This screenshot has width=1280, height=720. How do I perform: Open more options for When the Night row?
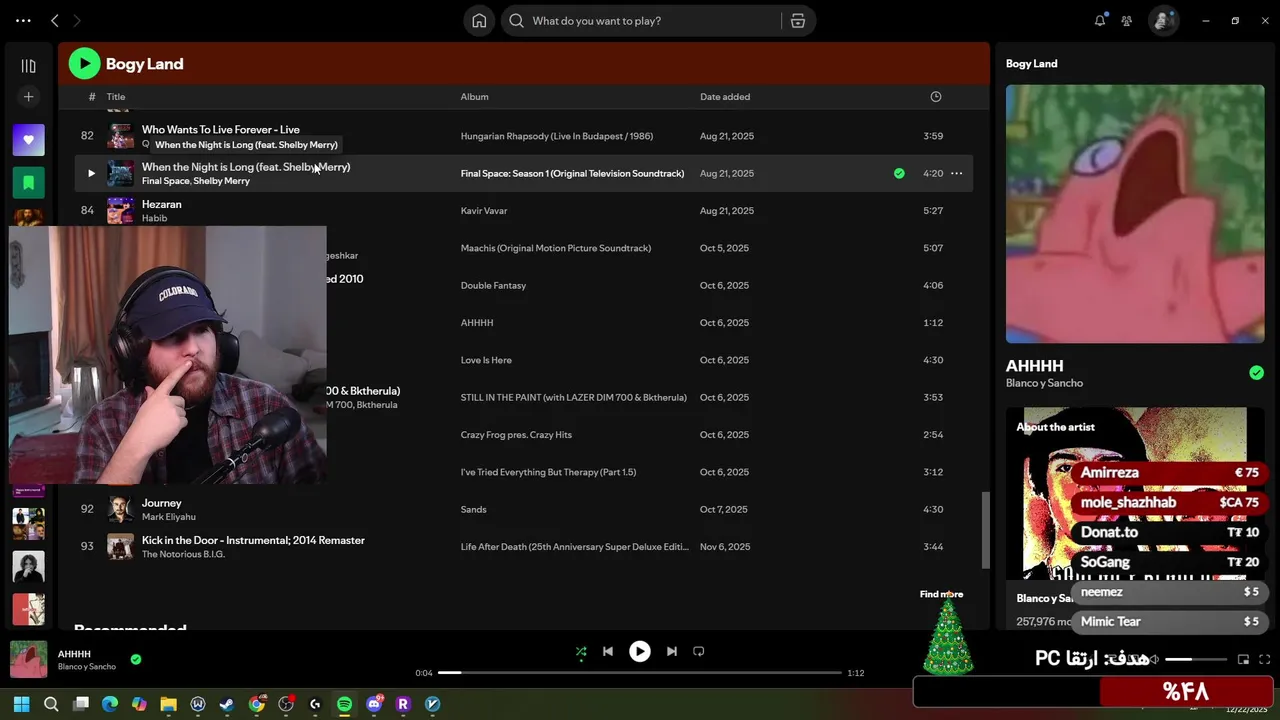tap(956, 173)
